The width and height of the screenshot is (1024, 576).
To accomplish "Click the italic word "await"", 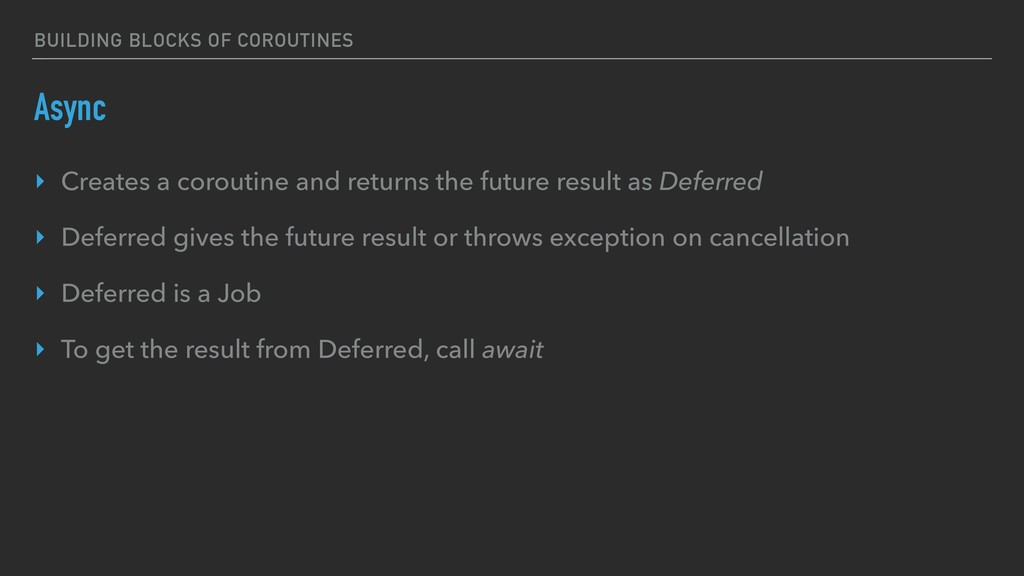I will pos(512,350).
